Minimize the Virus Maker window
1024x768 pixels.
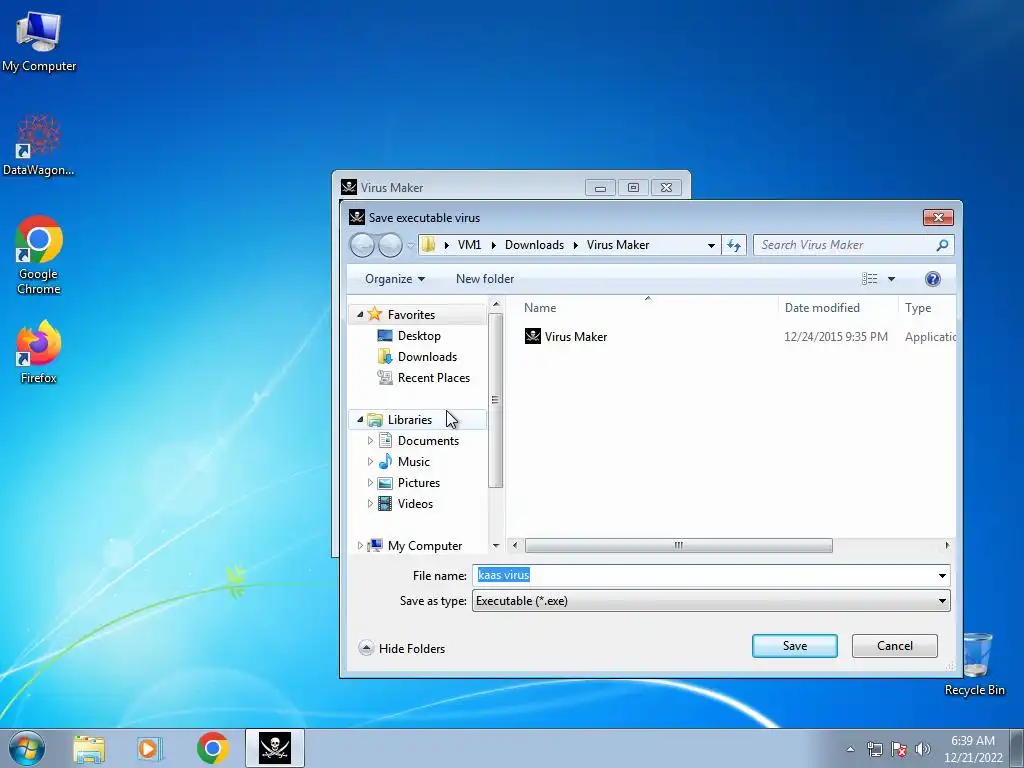pyautogui.click(x=600, y=188)
